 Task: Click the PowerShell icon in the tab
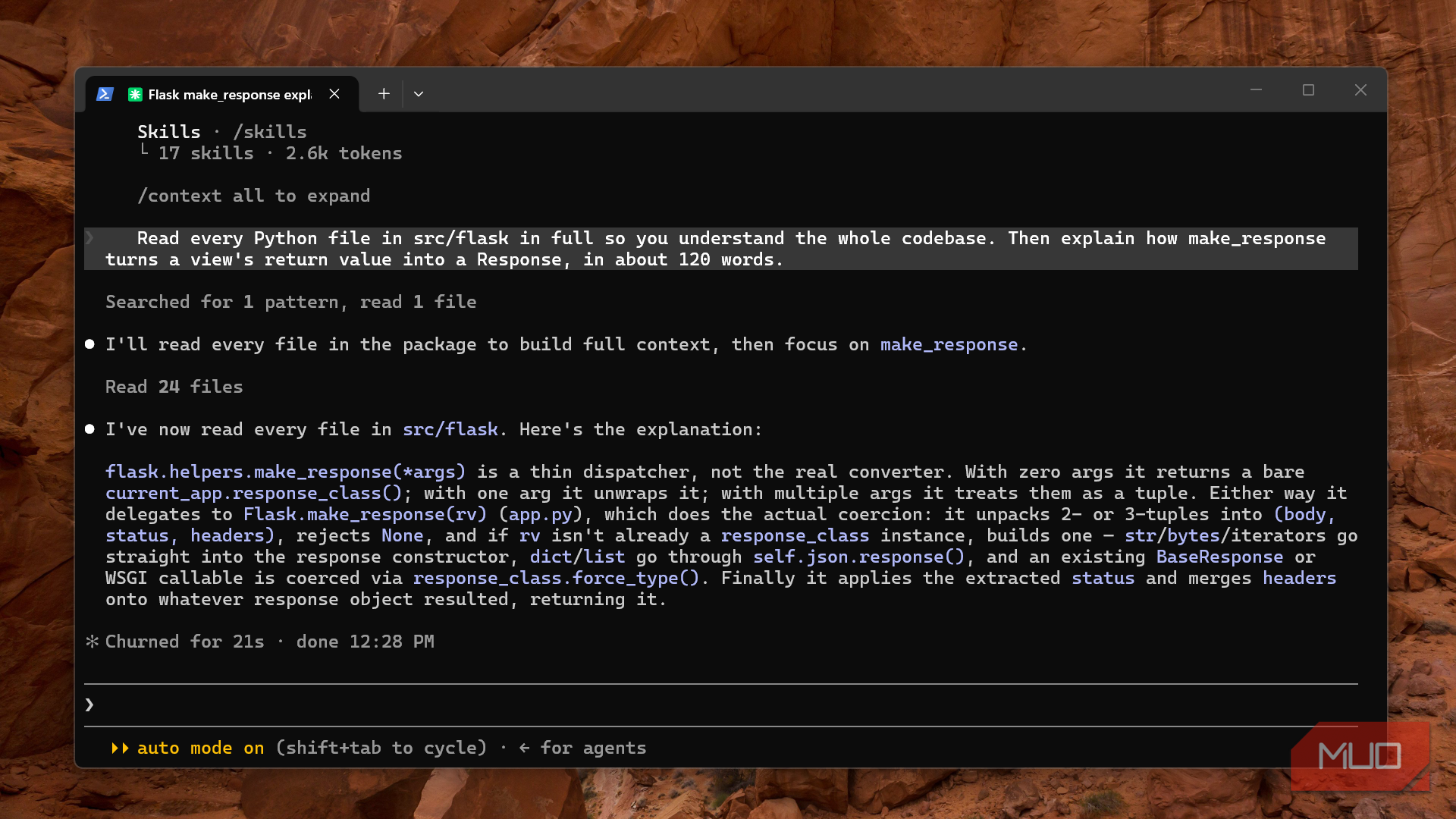pyautogui.click(x=105, y=94)
